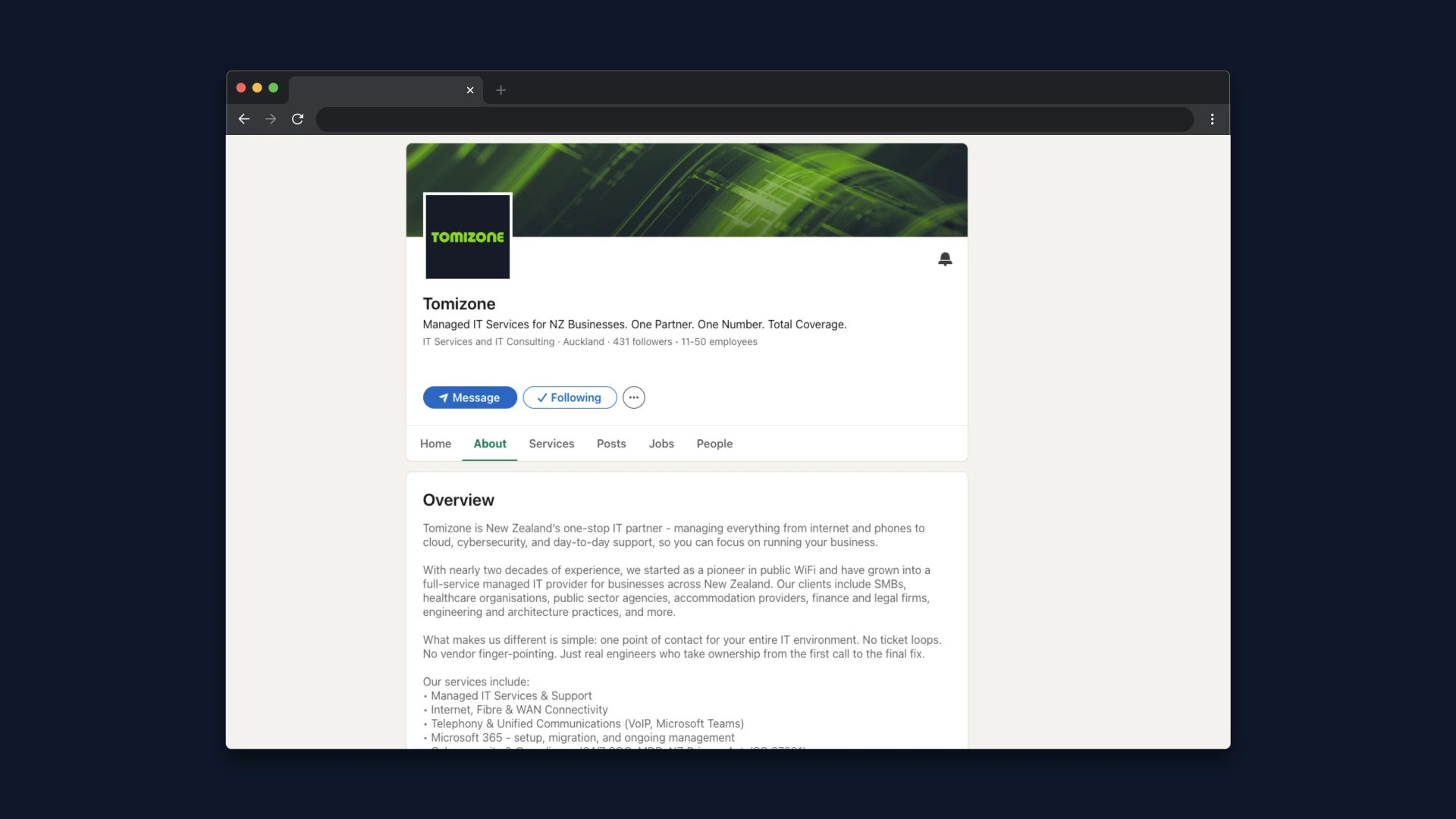Click the browser address bar
The height and width of the screenshot is (819, 1456).
[x=755, y=119]
